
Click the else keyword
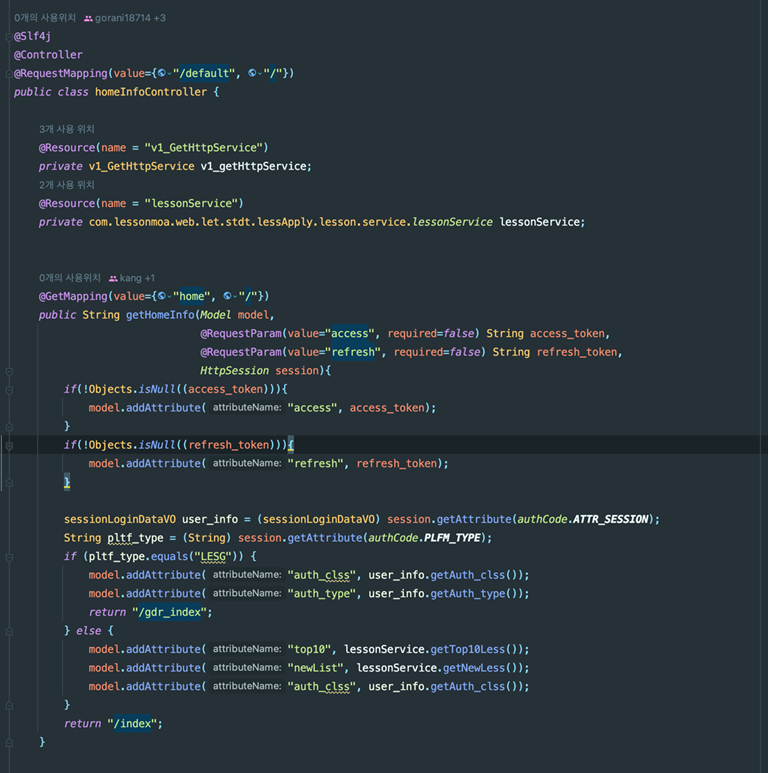[x=89, y=631]
